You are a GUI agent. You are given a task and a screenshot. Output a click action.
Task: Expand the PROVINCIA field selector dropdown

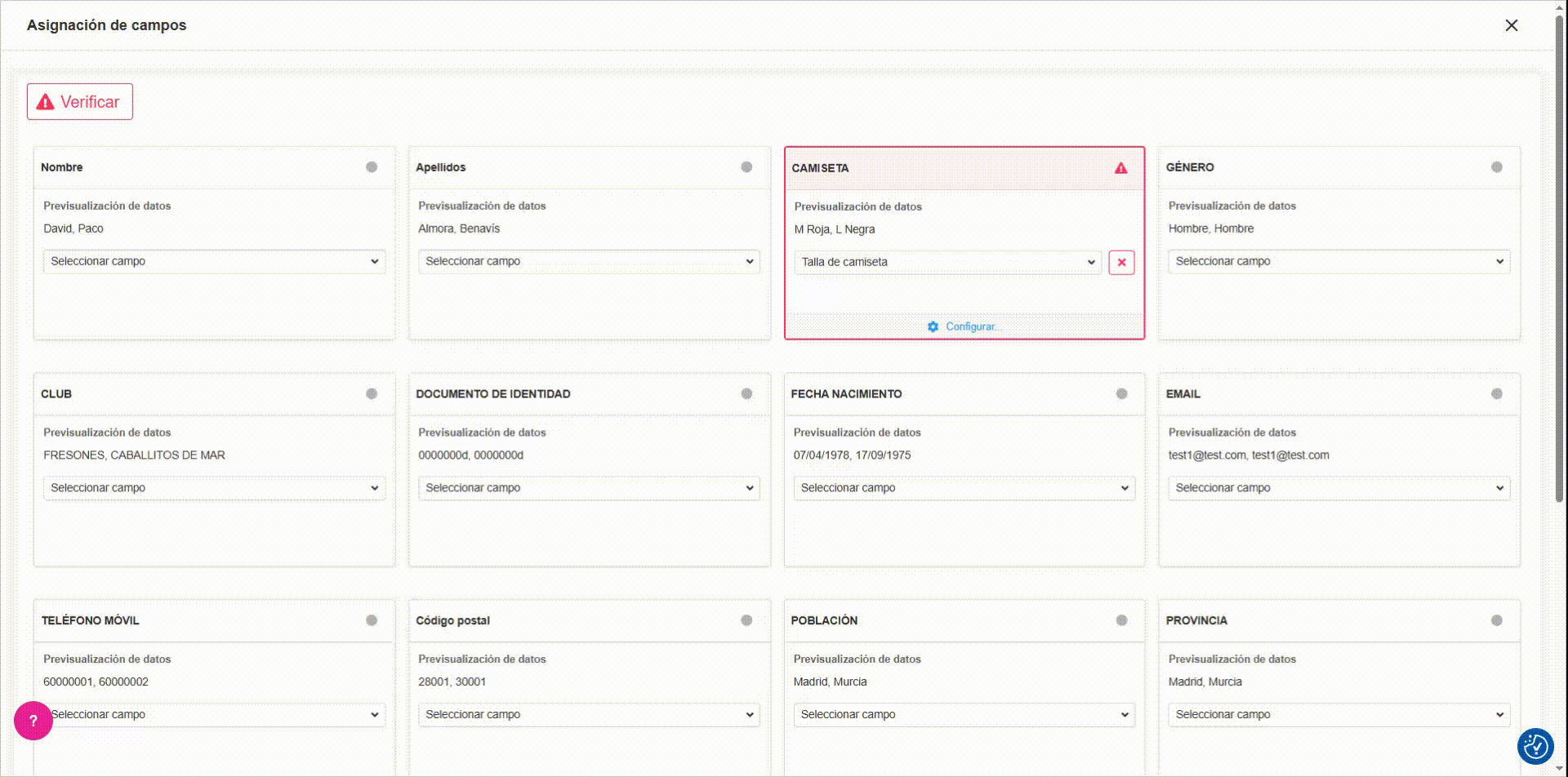pyautogui.click(x=1339, y=715)
